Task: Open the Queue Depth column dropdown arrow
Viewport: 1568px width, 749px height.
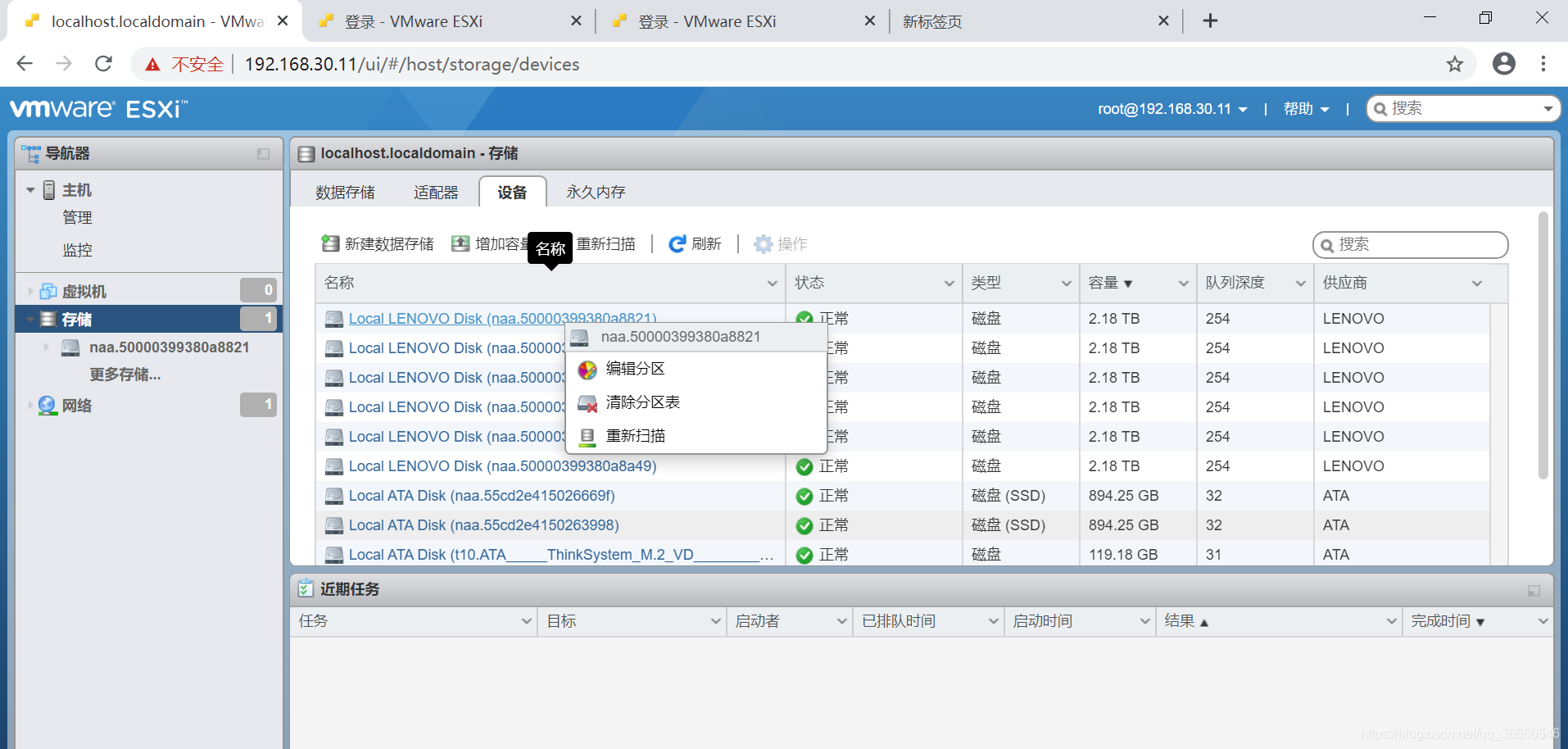Action: coord(1300,284)
